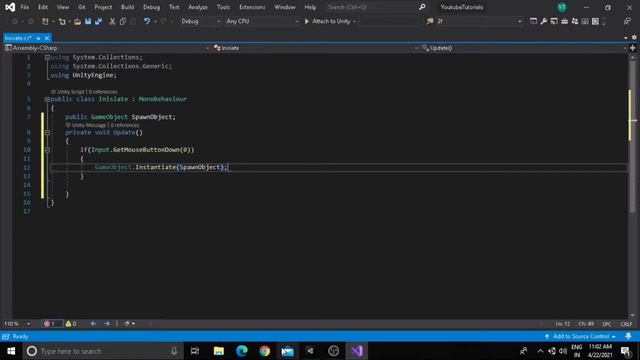Navigate forward with the right arrow
Viewport: 640px width, 360px height.
(x=107, y=324)
